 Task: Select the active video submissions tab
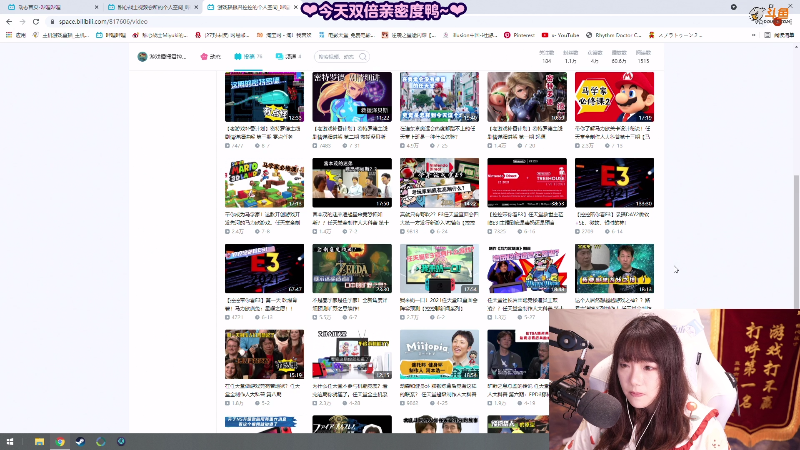pyautogui.click(x=248, y=57)
